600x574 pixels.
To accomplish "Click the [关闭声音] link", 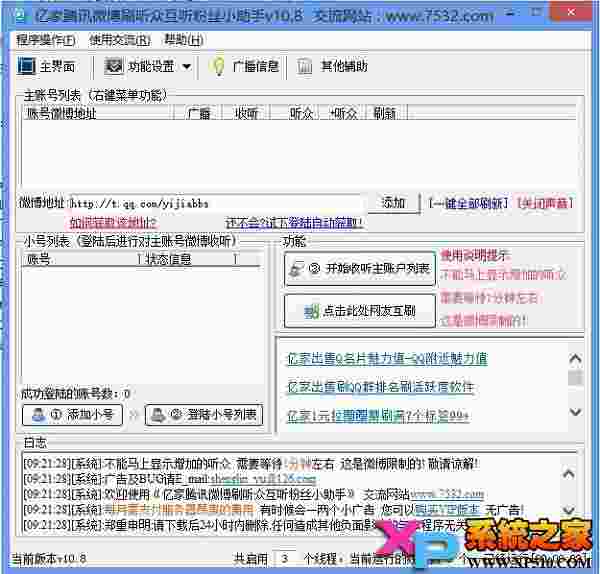I will tap(545, 203).
